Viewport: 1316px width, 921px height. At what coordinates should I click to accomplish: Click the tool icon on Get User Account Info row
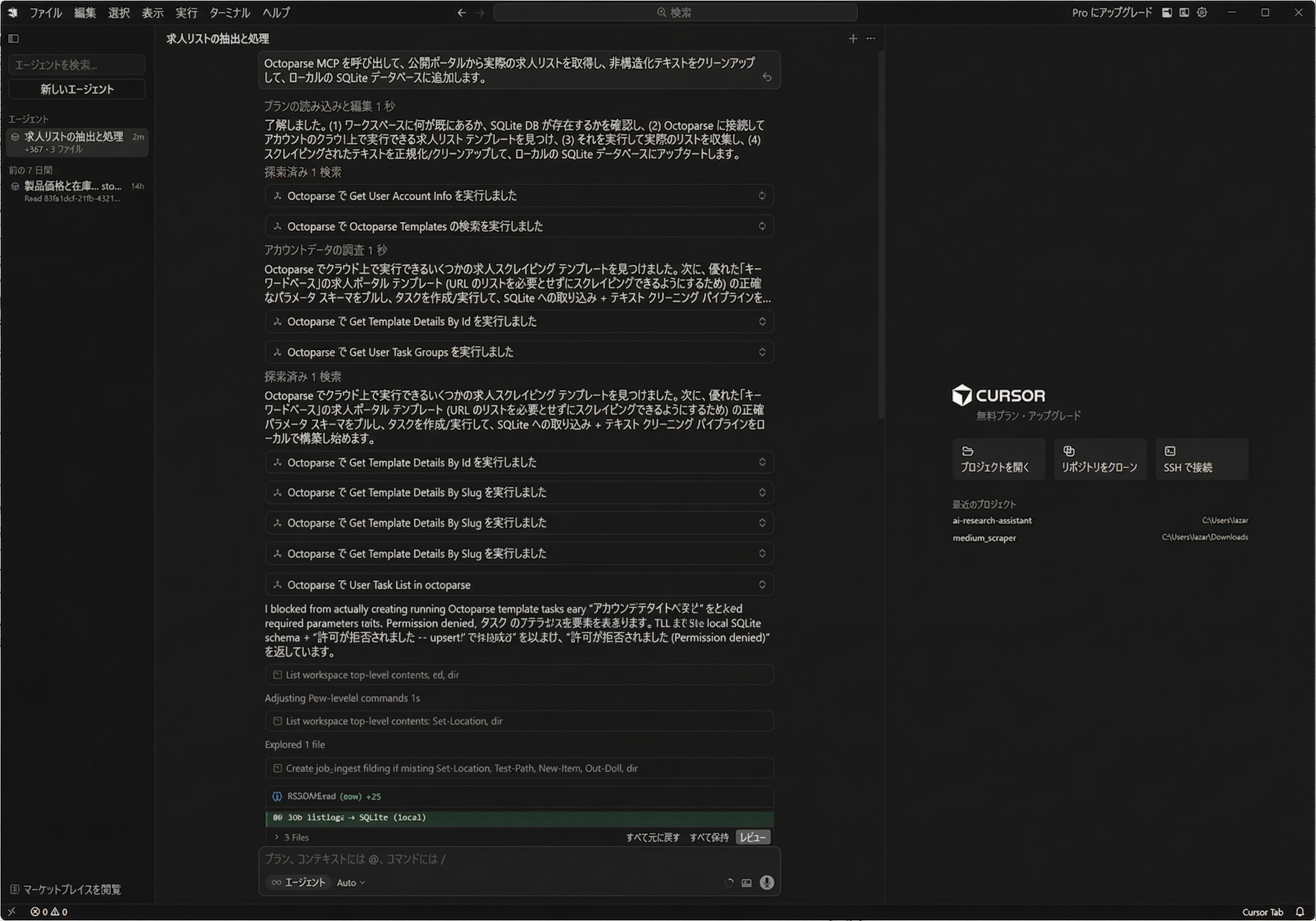coord(277,196)
